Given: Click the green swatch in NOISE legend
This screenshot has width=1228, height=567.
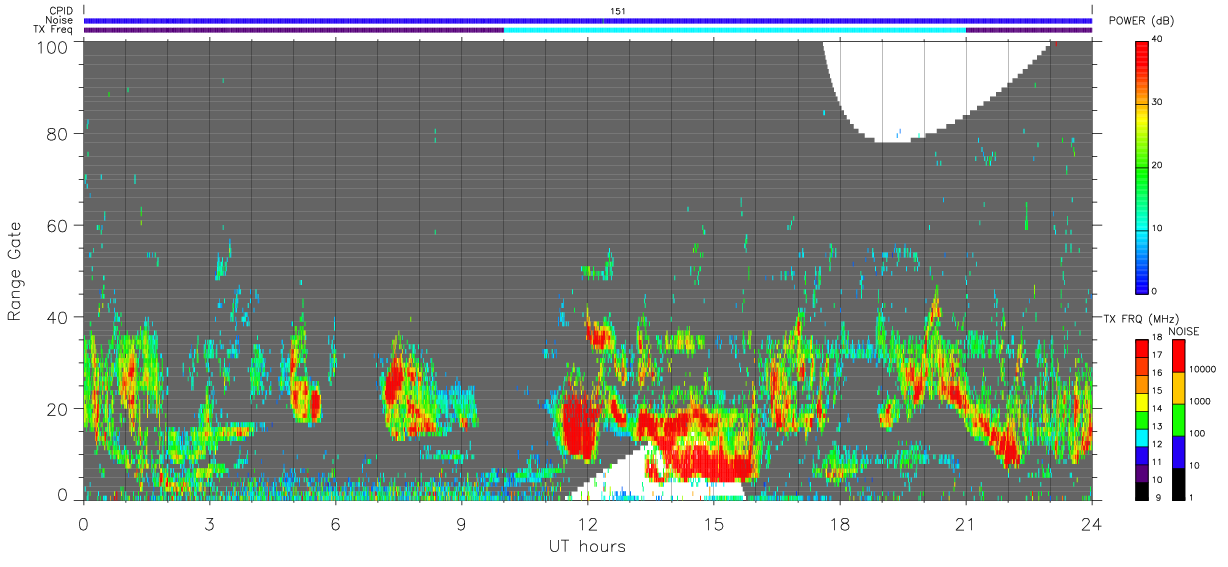Looking at the screenshot, I should coord(1176,420).
